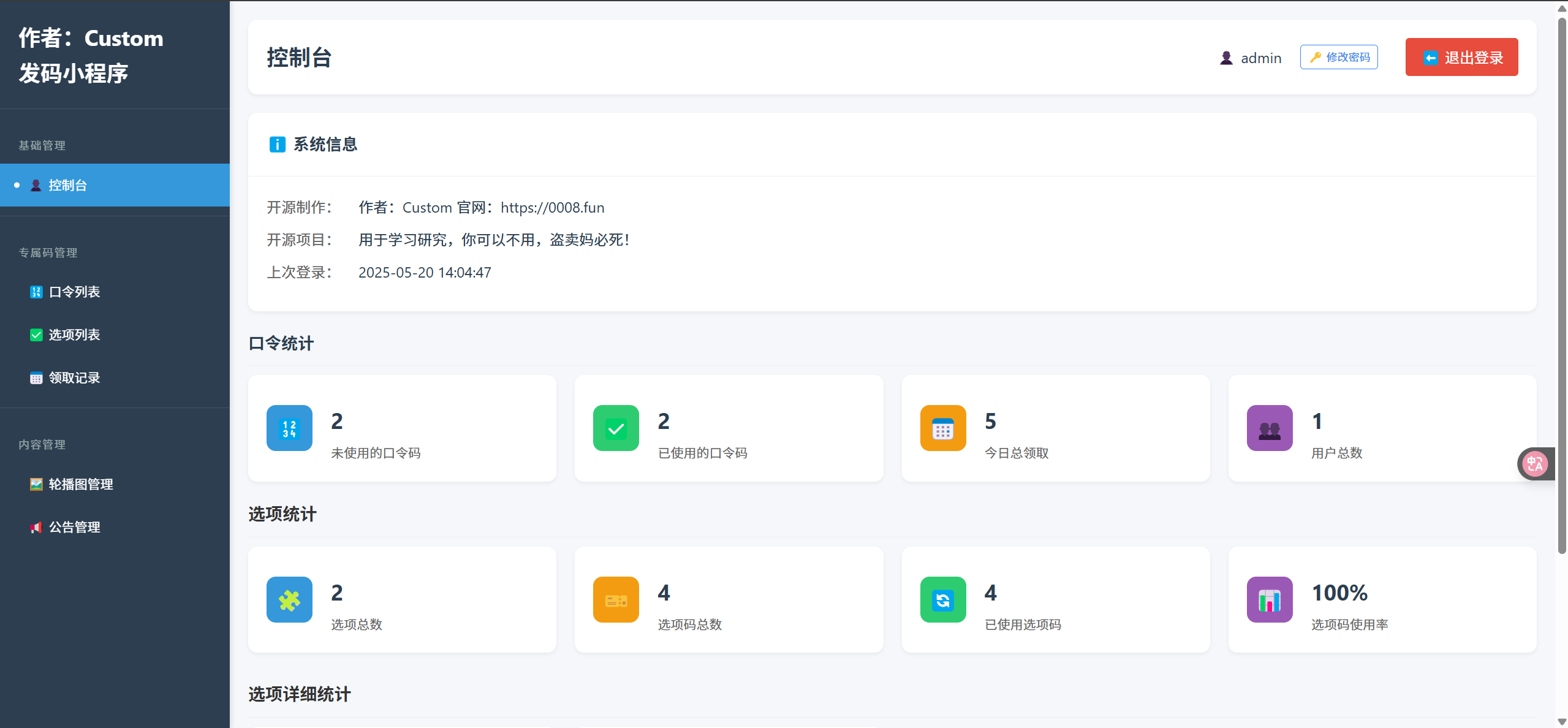The height and width of the screenshot is (728, 1568).
Task: Click the purple total users icon
Action: click(x=1269, y=428)
